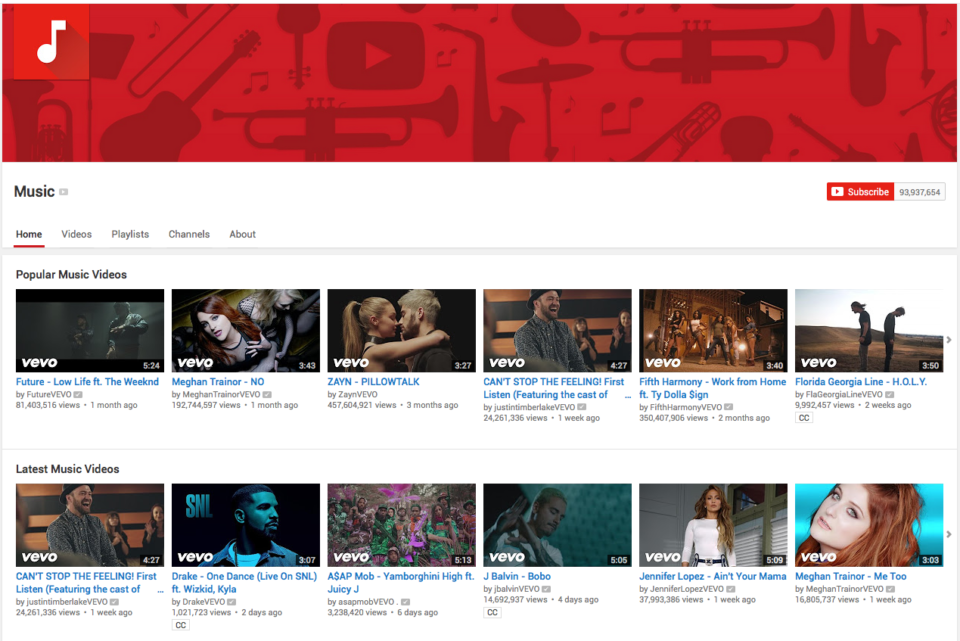Click the 93,937,654 subscriber count box
Image resolution: width=960 pixels, height=641 pixels.
(x=919, y=192)
